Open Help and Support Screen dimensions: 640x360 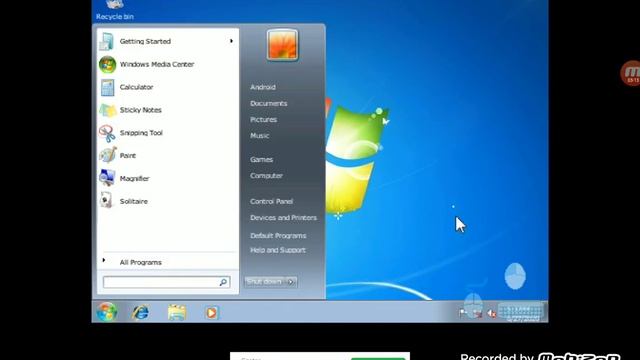(x=278, y=250)
